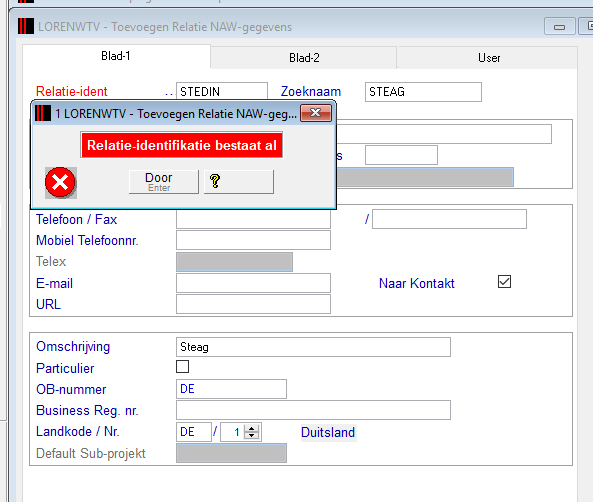Viewport: 593px width, 502px height.
Task: Increase the Landkode number with up arrow
Action: pos(251,429)
